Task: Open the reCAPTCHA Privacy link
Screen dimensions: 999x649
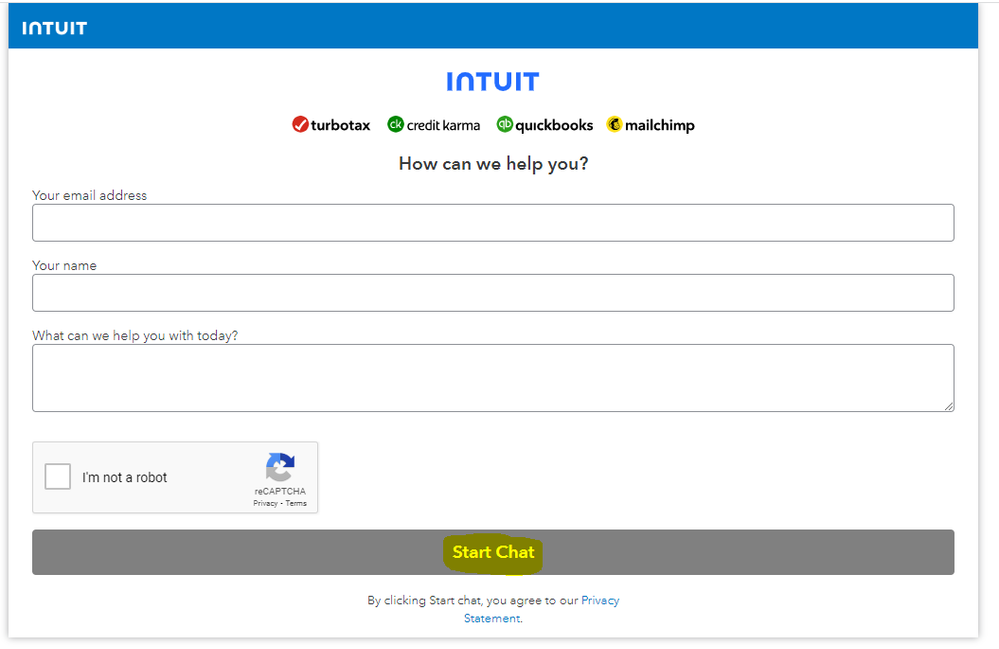Action: (265, 503)
